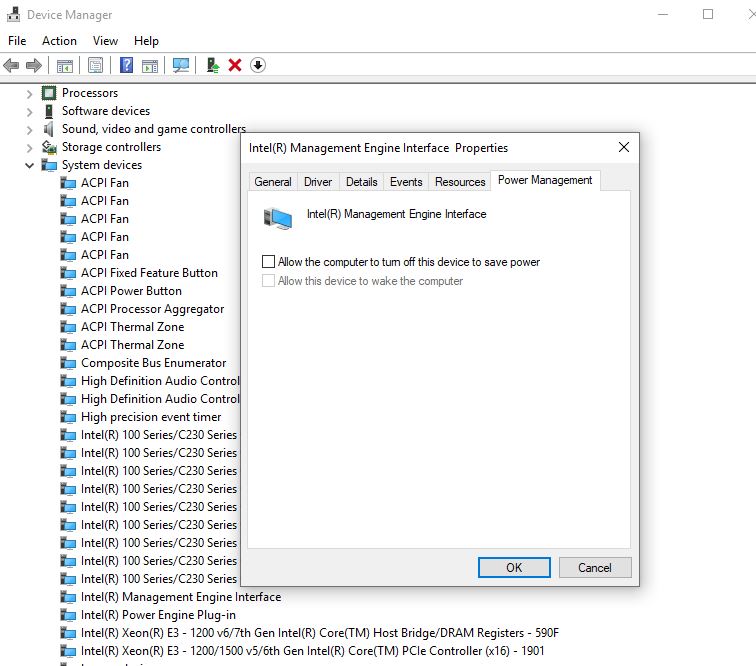Click the Scan for hardware changes icon
This screenshot has width=756, height=666.
pos(181,65)
